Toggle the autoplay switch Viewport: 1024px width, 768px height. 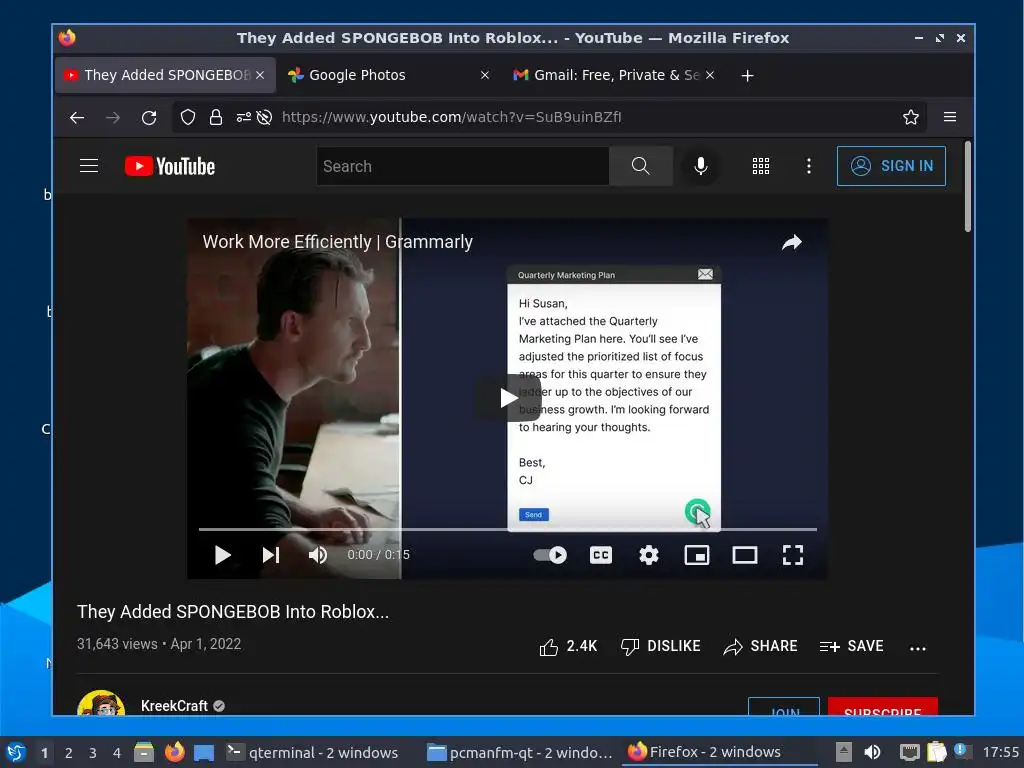tap(550, 555)
